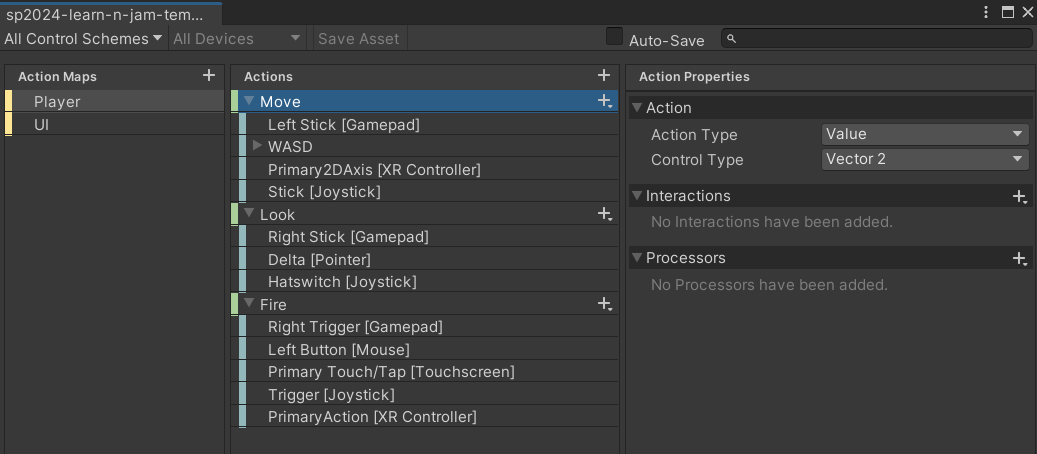The height and width of the screenshot is (454, 1037).
Task: Add a new action with plus icon
Action: 603,75
